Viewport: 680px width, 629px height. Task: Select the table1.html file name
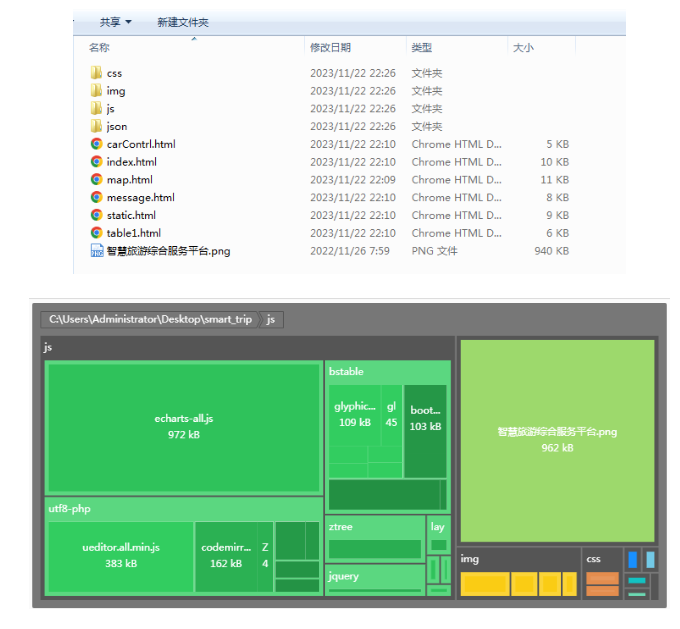click(x=134, y=233)
